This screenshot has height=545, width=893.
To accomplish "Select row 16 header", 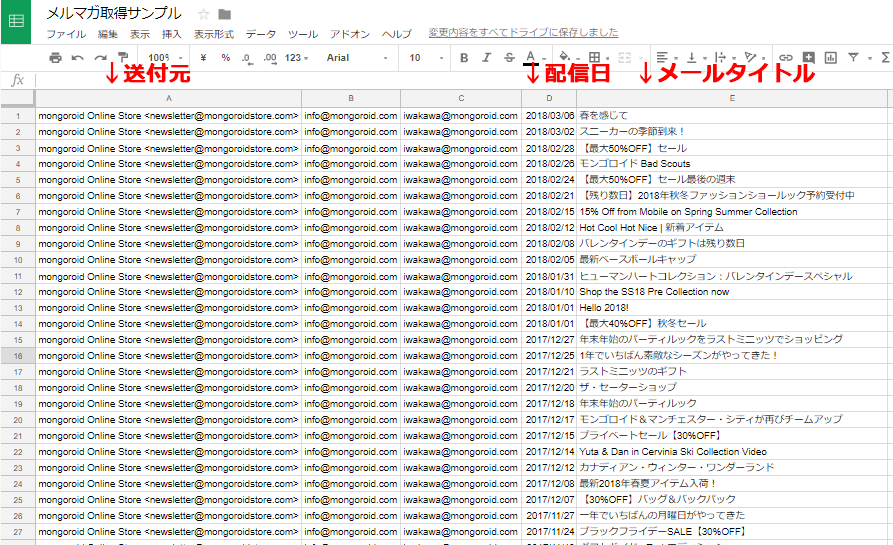I will coord(18,356).
